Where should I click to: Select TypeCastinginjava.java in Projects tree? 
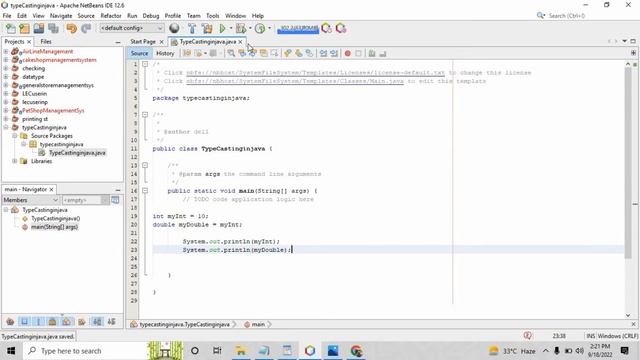pos(77,153)
